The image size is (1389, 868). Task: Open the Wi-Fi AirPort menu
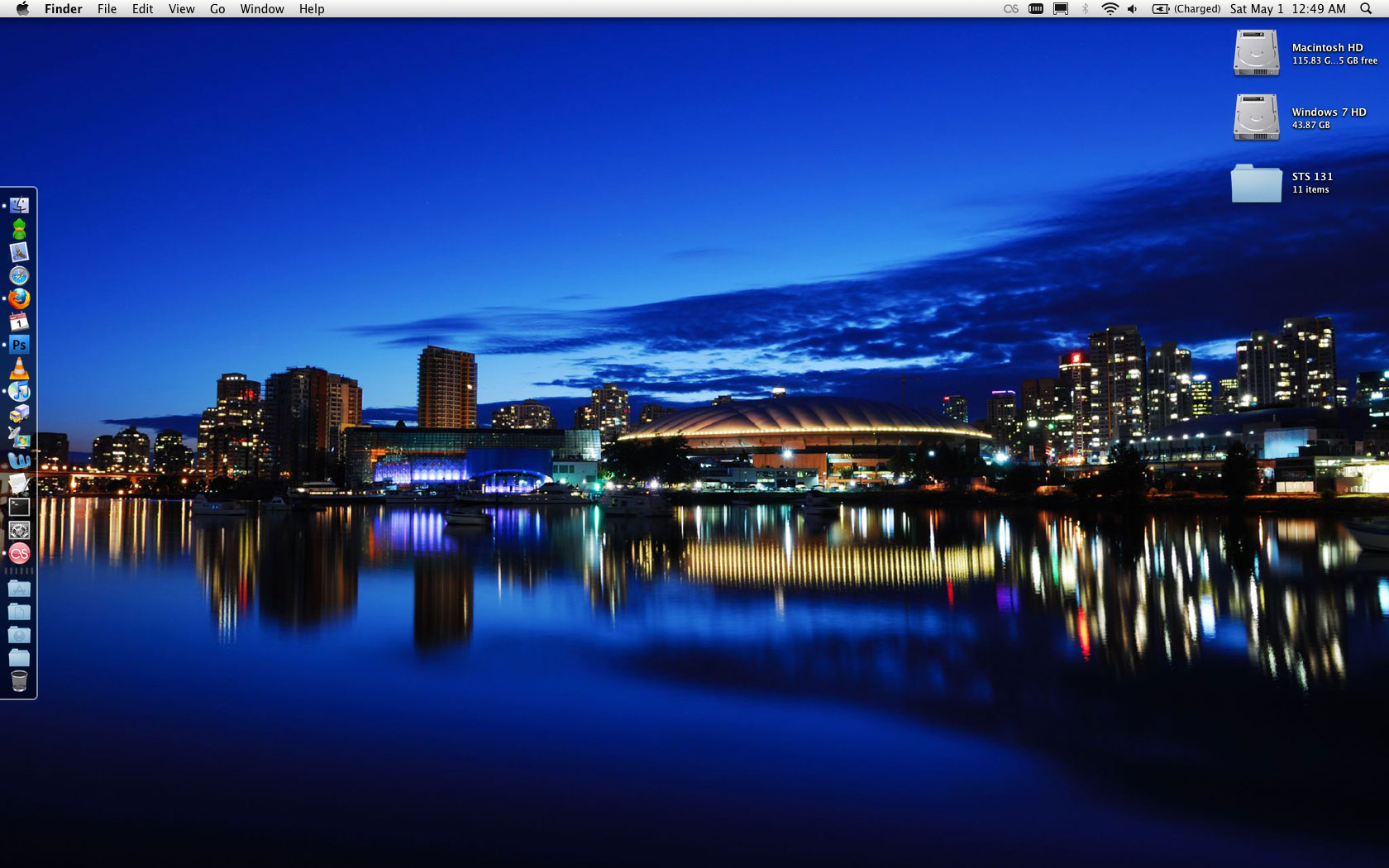point(1110,9)
